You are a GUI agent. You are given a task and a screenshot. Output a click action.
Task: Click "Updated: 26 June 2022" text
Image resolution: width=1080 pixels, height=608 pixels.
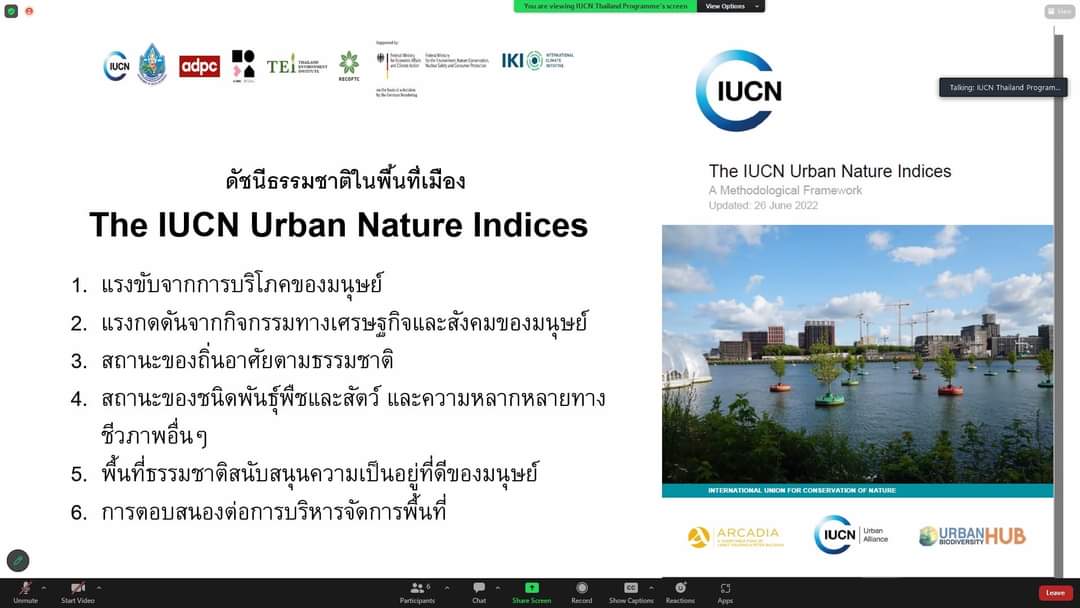[763, 205]
